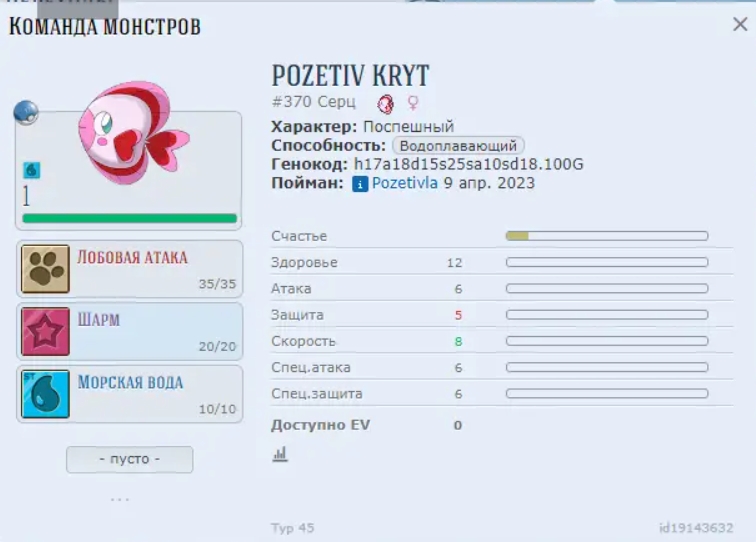The height and width of the screenshot is (542, 756).
Task: Click the water drop icon of Морская вода
Action: coord(45,394)
